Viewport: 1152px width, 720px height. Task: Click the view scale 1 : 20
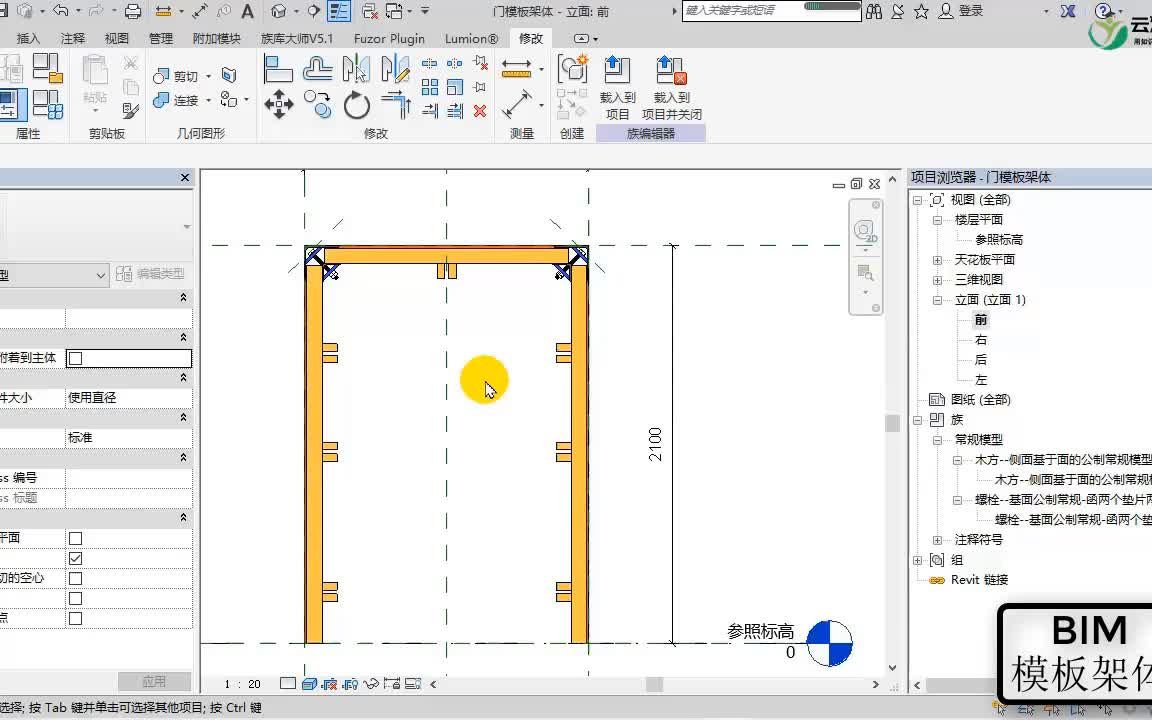[x=242, y=684]
